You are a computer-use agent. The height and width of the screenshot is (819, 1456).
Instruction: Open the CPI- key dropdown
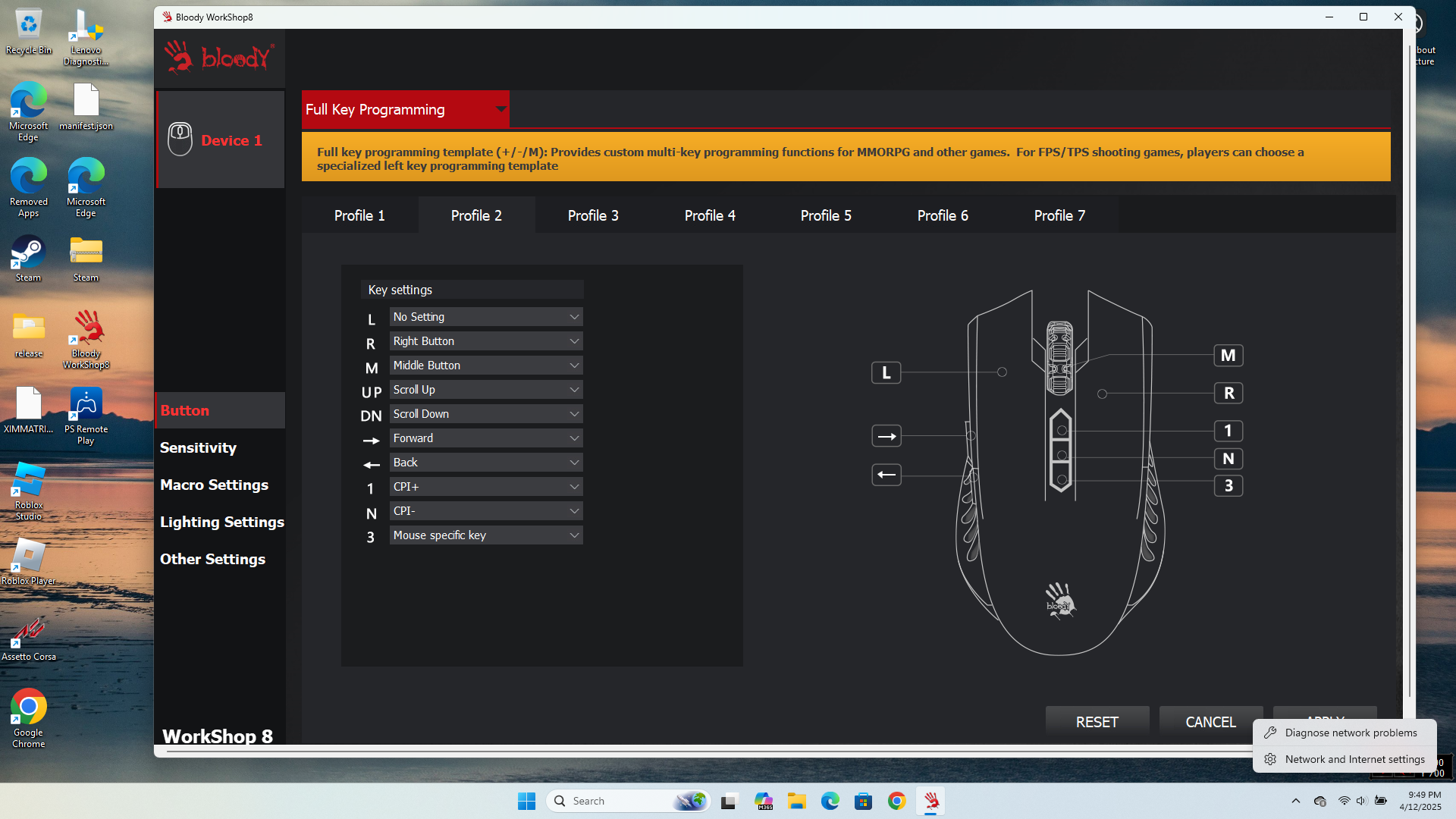point(486,511)
